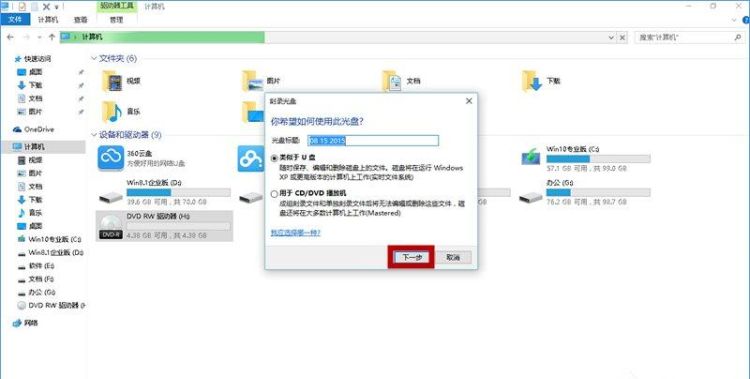750x379 pixels.
Task: Click the new folder icon in quick access toolbar
Action: coord(34,7)
